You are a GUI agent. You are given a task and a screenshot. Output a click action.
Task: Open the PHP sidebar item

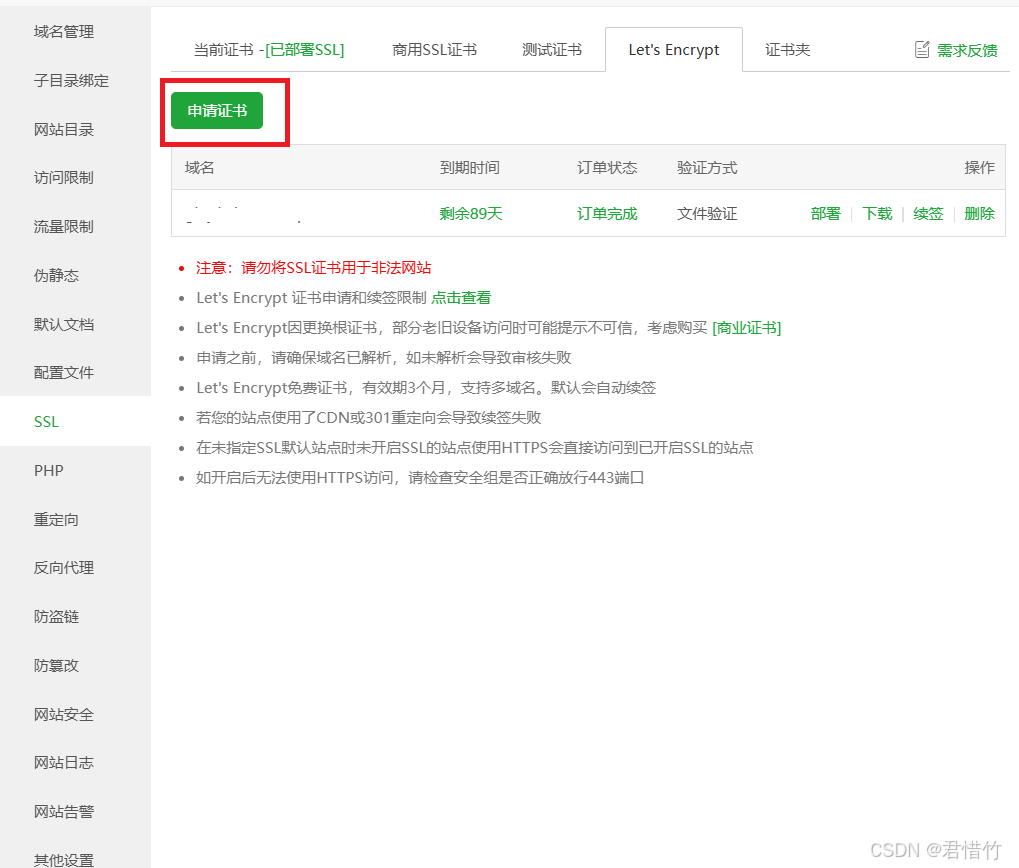[x=49, y=470]
